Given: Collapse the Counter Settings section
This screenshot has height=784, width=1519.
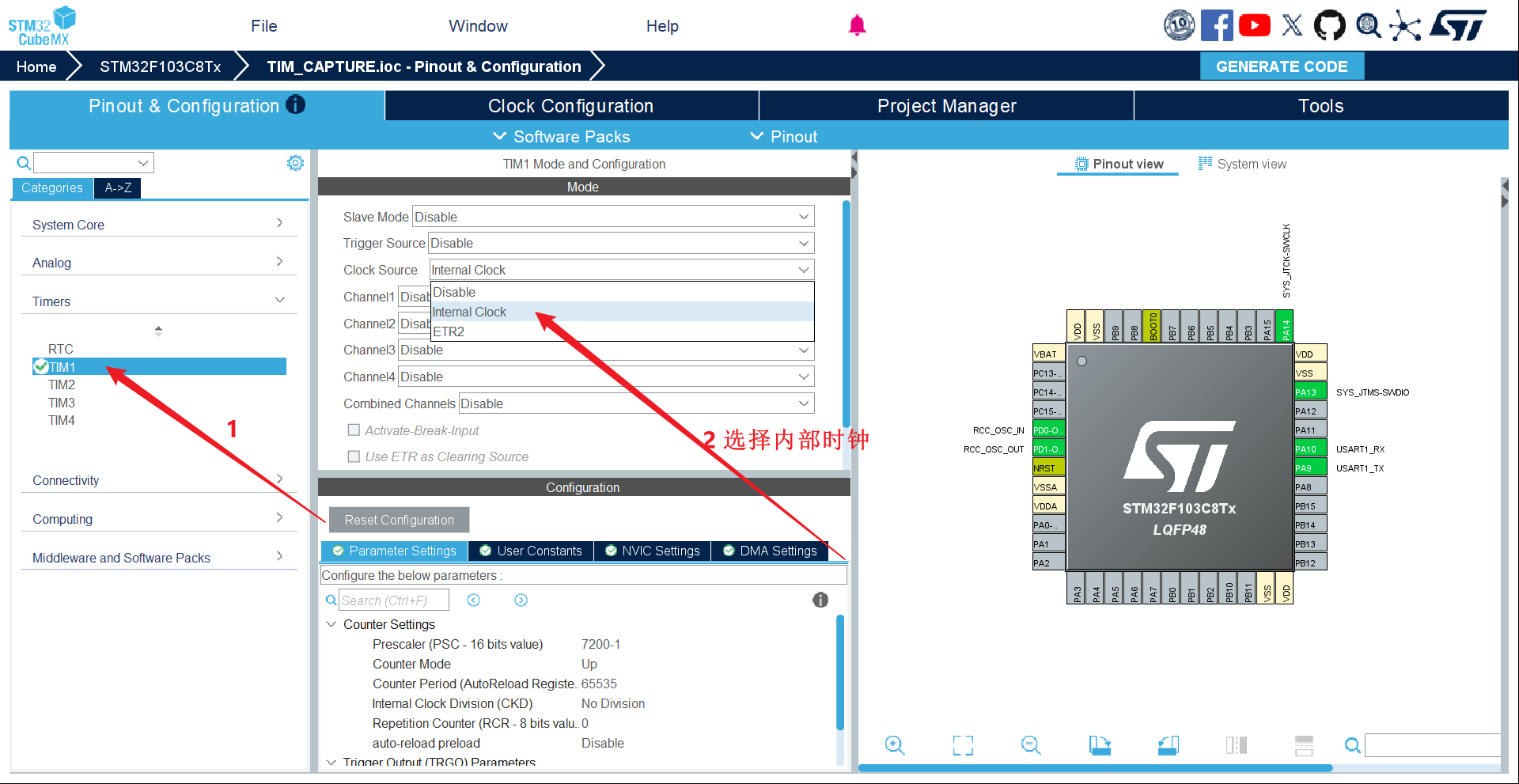Looking at the screenshot, I should [331, 624].
